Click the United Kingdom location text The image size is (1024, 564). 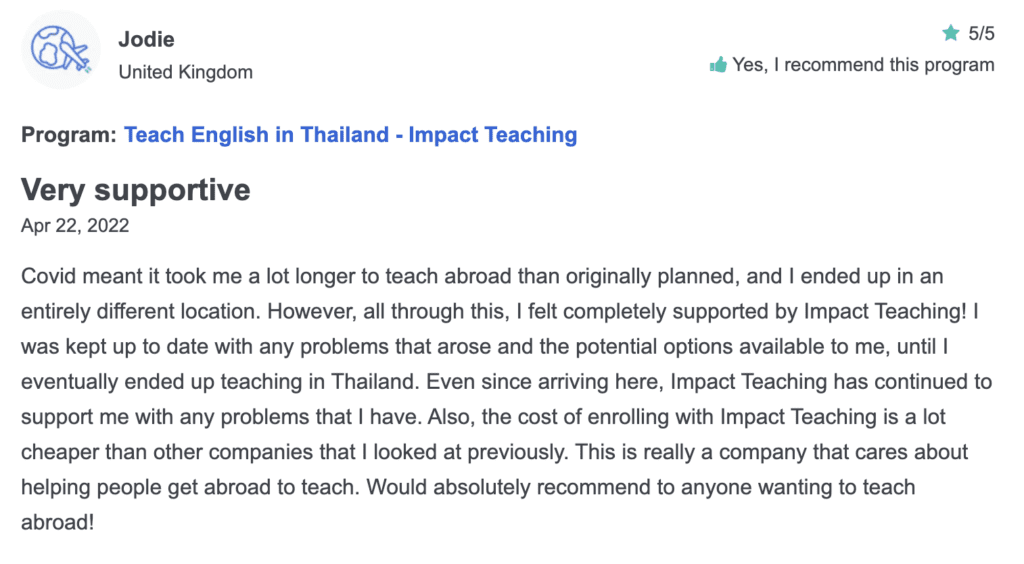(x=185, y=72)
